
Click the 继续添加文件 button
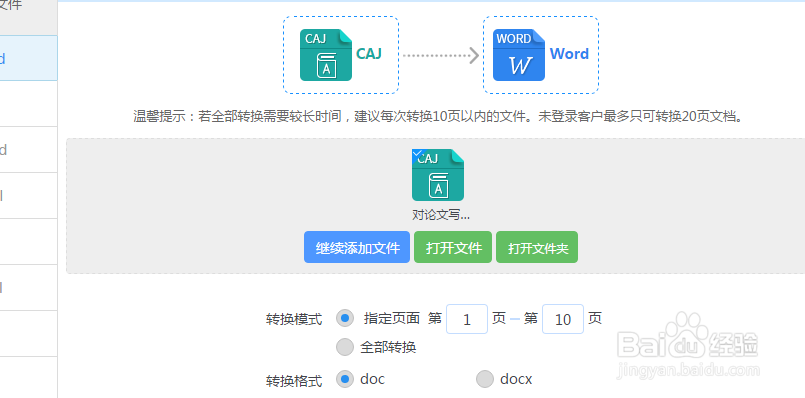pos(357,247)
